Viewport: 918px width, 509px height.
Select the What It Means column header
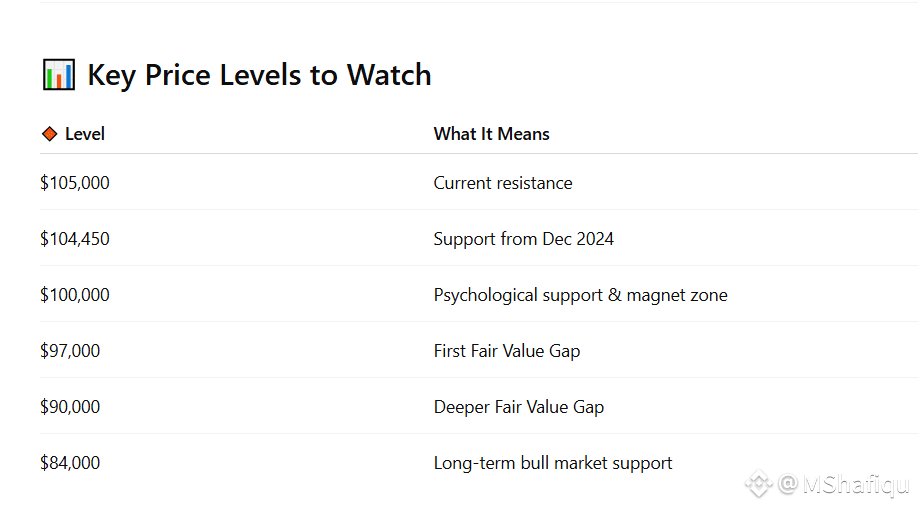click(491, 134)
